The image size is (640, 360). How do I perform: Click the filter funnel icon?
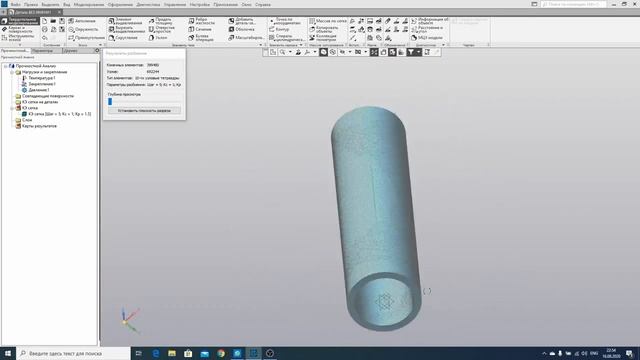coord(411,52)
